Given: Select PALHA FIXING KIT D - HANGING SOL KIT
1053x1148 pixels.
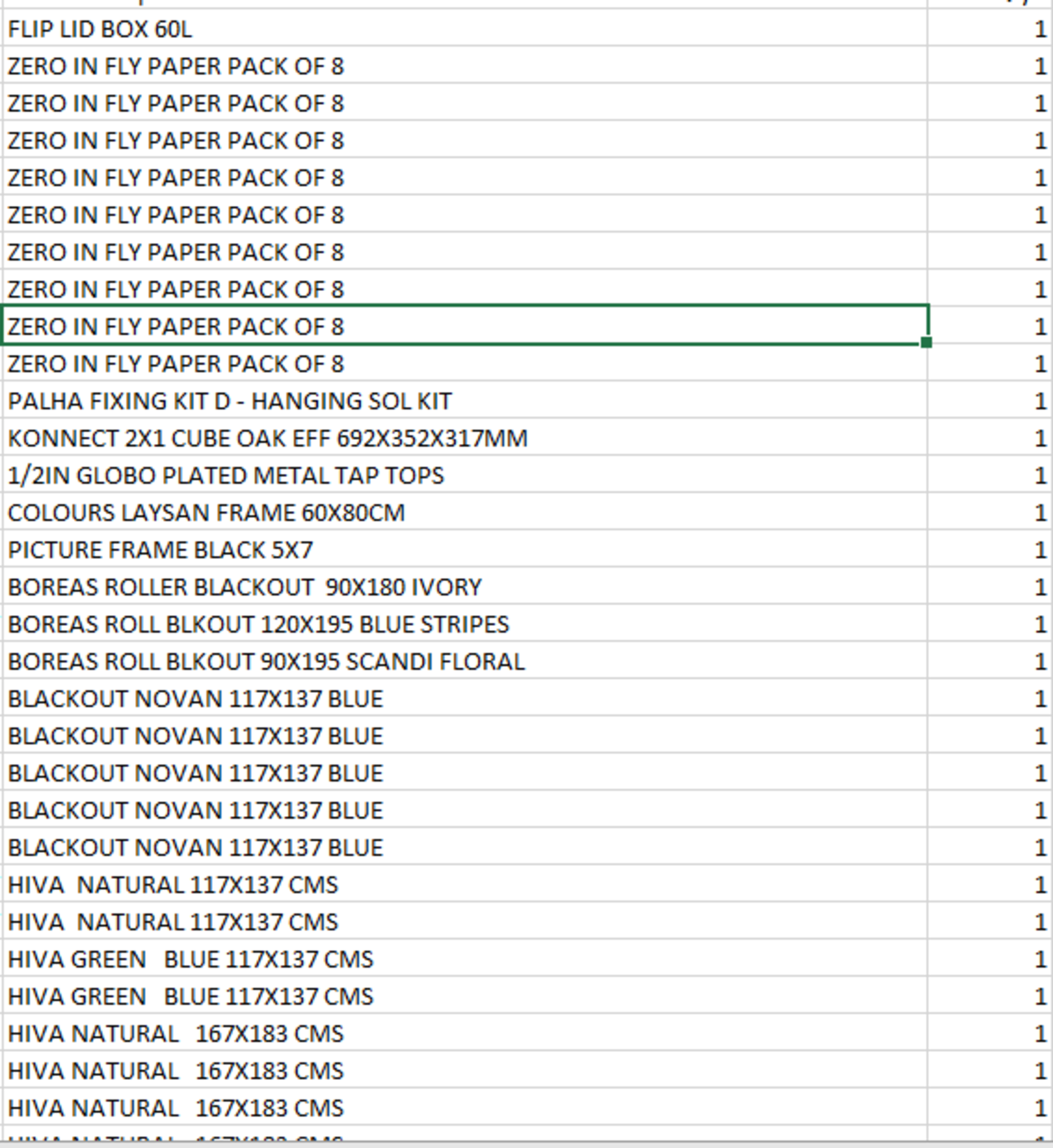Looking at the screenshot, I should click(x=465, y=401).
